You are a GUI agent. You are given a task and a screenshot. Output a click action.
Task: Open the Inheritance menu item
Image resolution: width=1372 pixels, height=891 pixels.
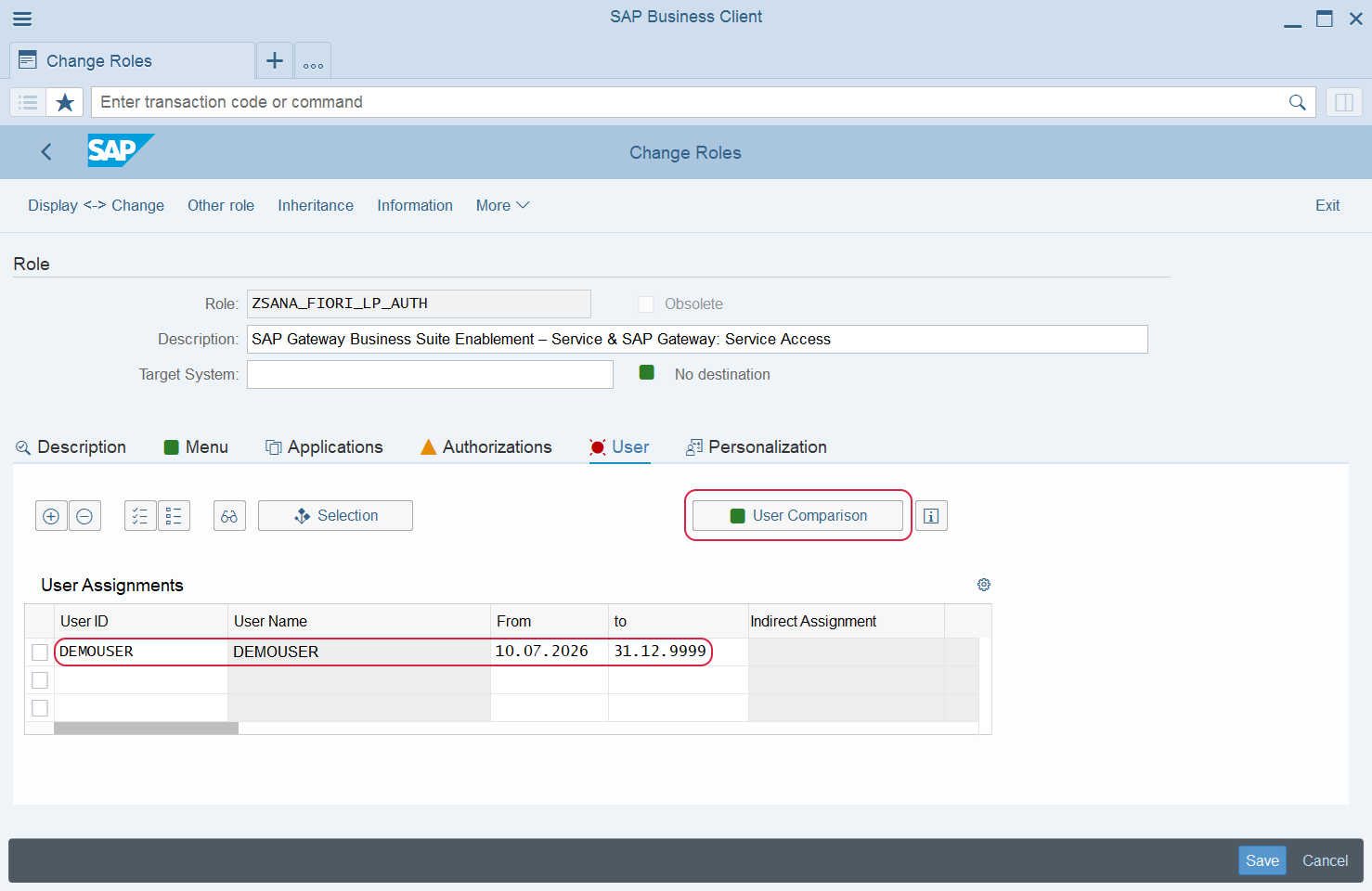click(x=316, y=206)
